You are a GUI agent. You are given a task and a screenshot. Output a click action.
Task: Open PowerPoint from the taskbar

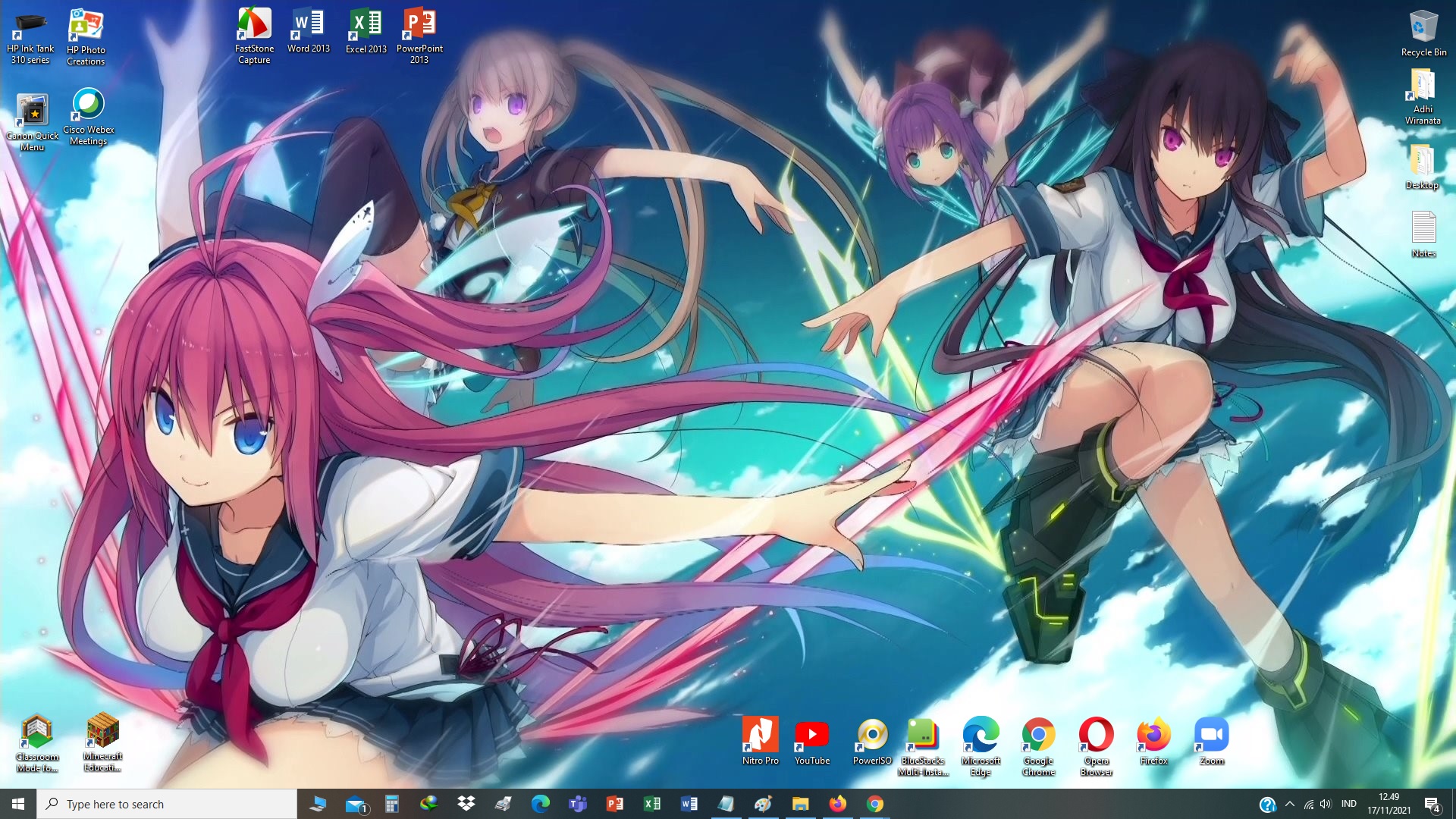615,804
